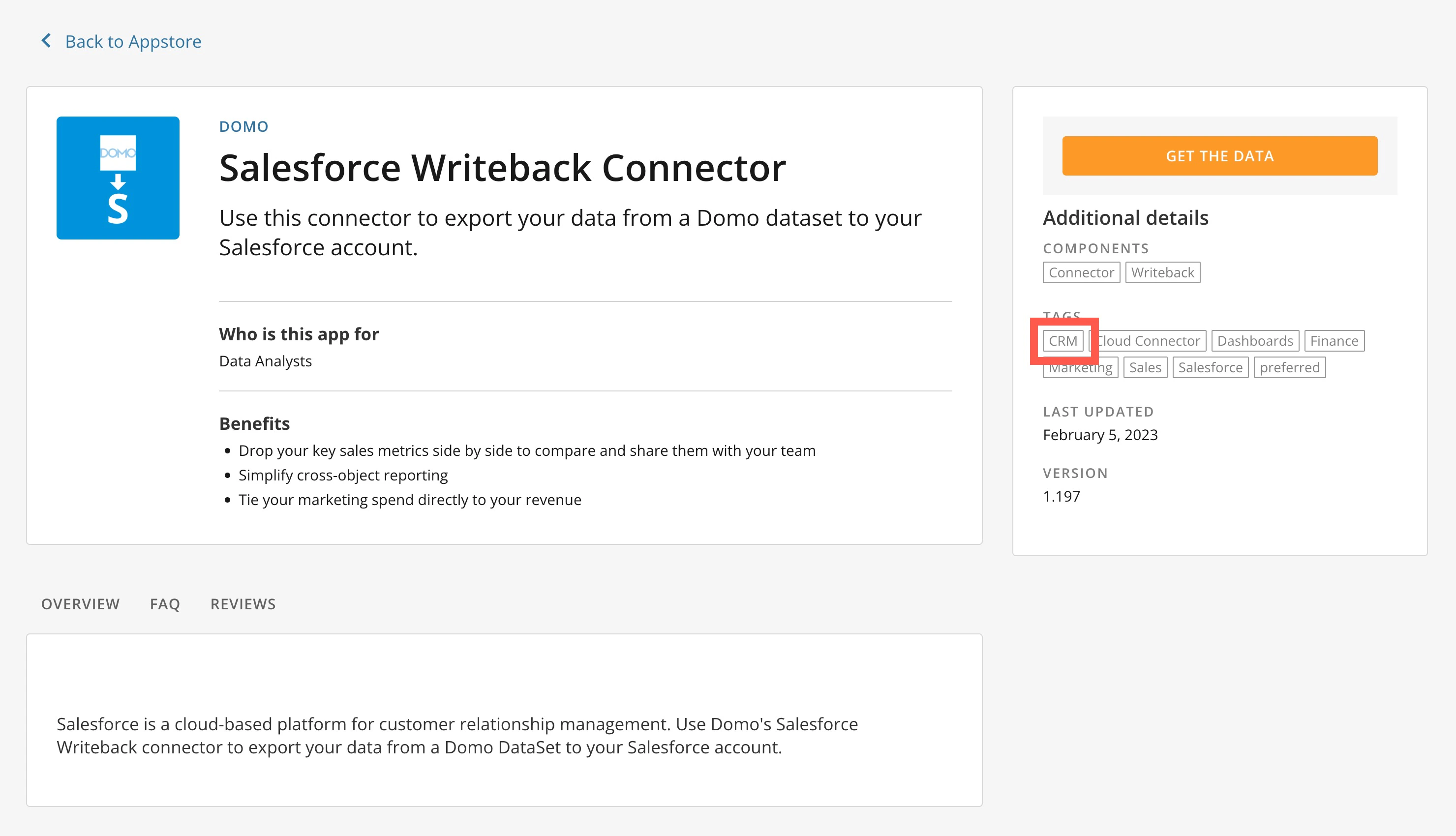Click the 'February 5, 2023' date text
Image resolution: width=1456 pixels, height=836 pixels.
[x=1100, y=435]
